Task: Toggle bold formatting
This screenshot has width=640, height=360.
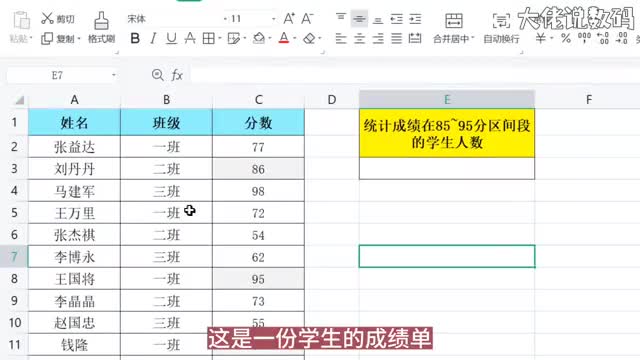Action: tap(135, 39)
